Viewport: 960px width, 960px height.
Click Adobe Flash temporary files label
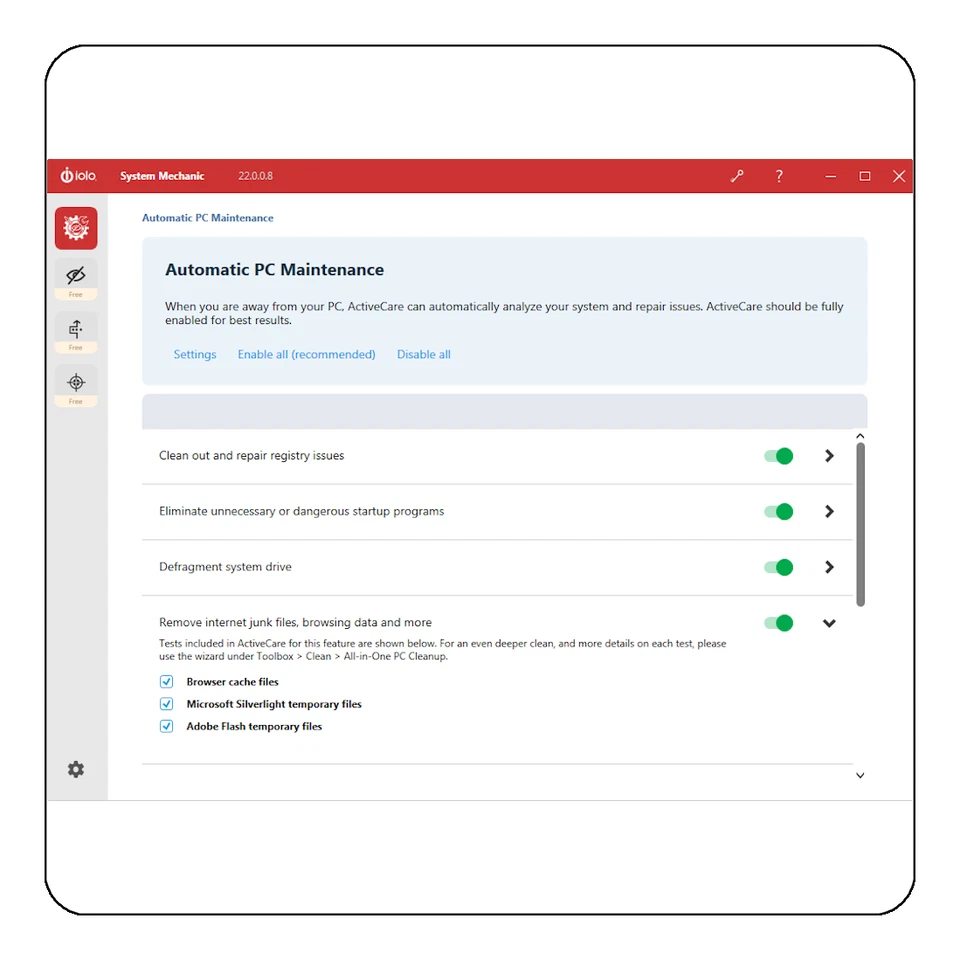point(254,727)
